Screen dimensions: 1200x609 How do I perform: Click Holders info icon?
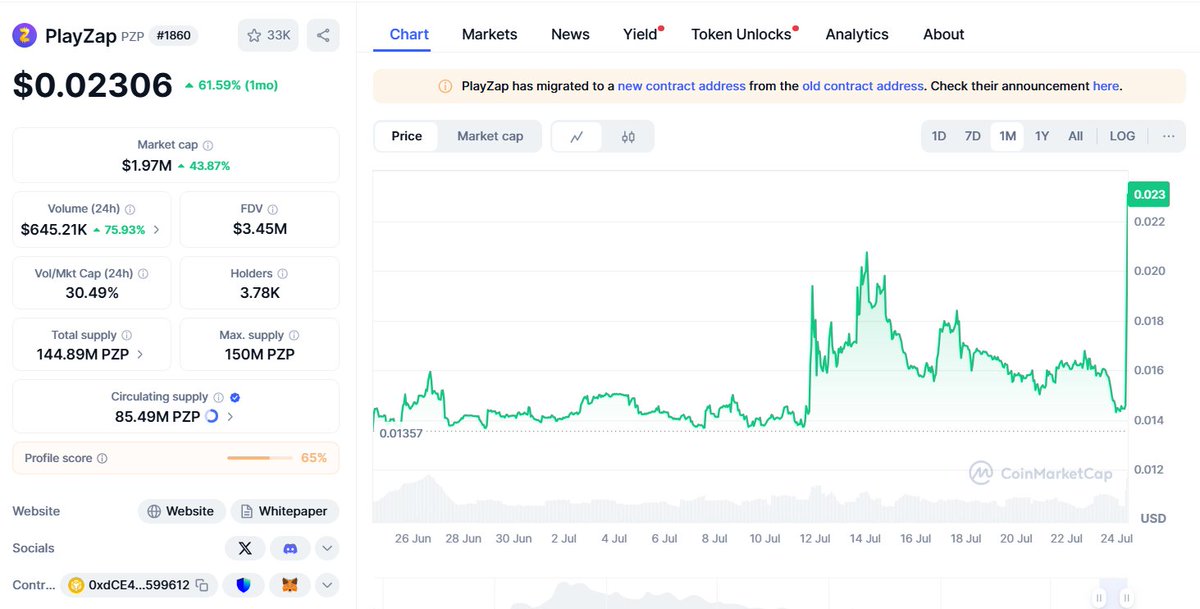[282, 273]
